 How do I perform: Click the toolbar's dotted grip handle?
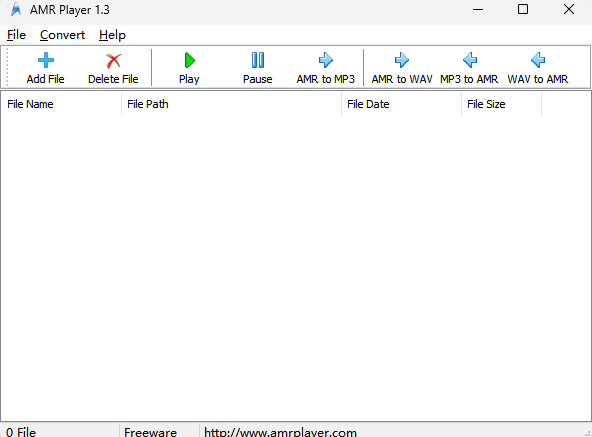(6, 67)
